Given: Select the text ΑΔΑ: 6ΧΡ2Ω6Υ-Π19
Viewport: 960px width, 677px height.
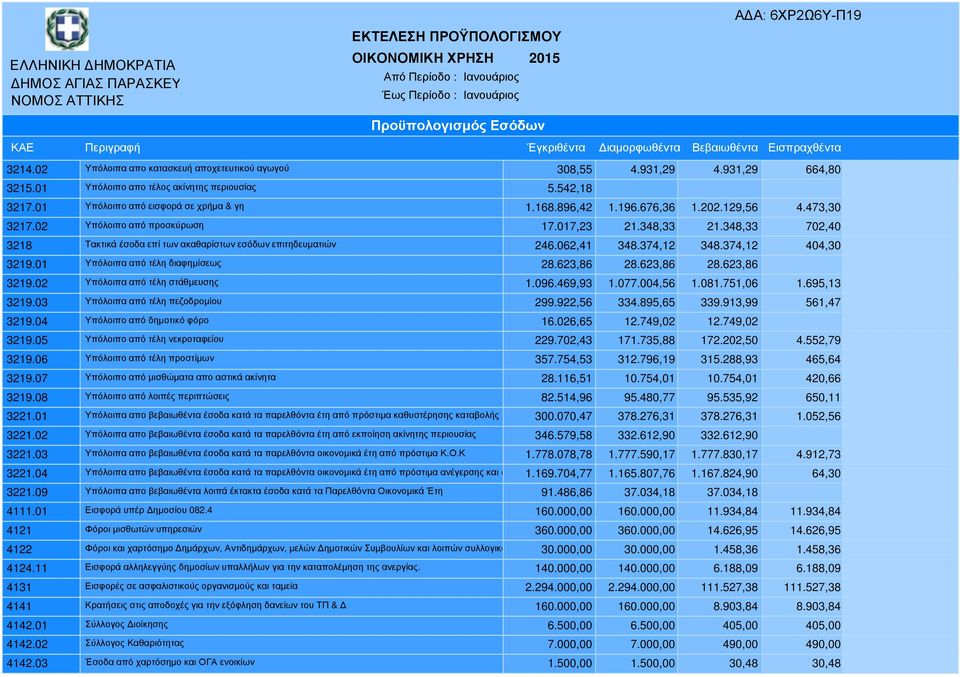Looking at the screenshot, I should 798,15.
